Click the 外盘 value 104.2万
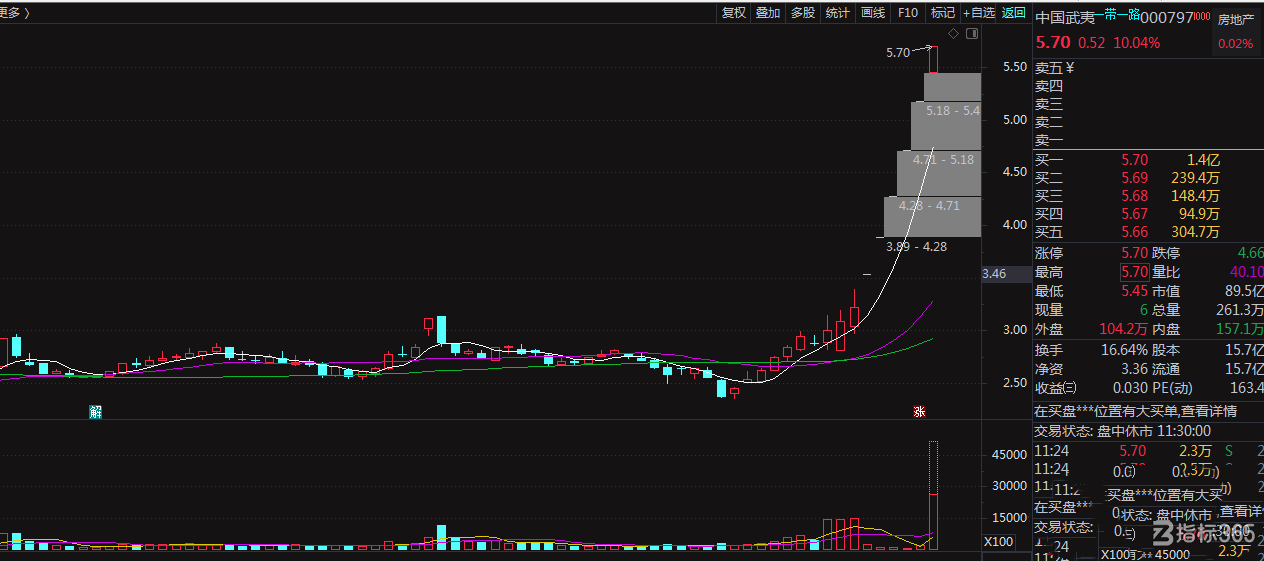The height and width of the screenshot is (561, 1264). click(1123, 329)
